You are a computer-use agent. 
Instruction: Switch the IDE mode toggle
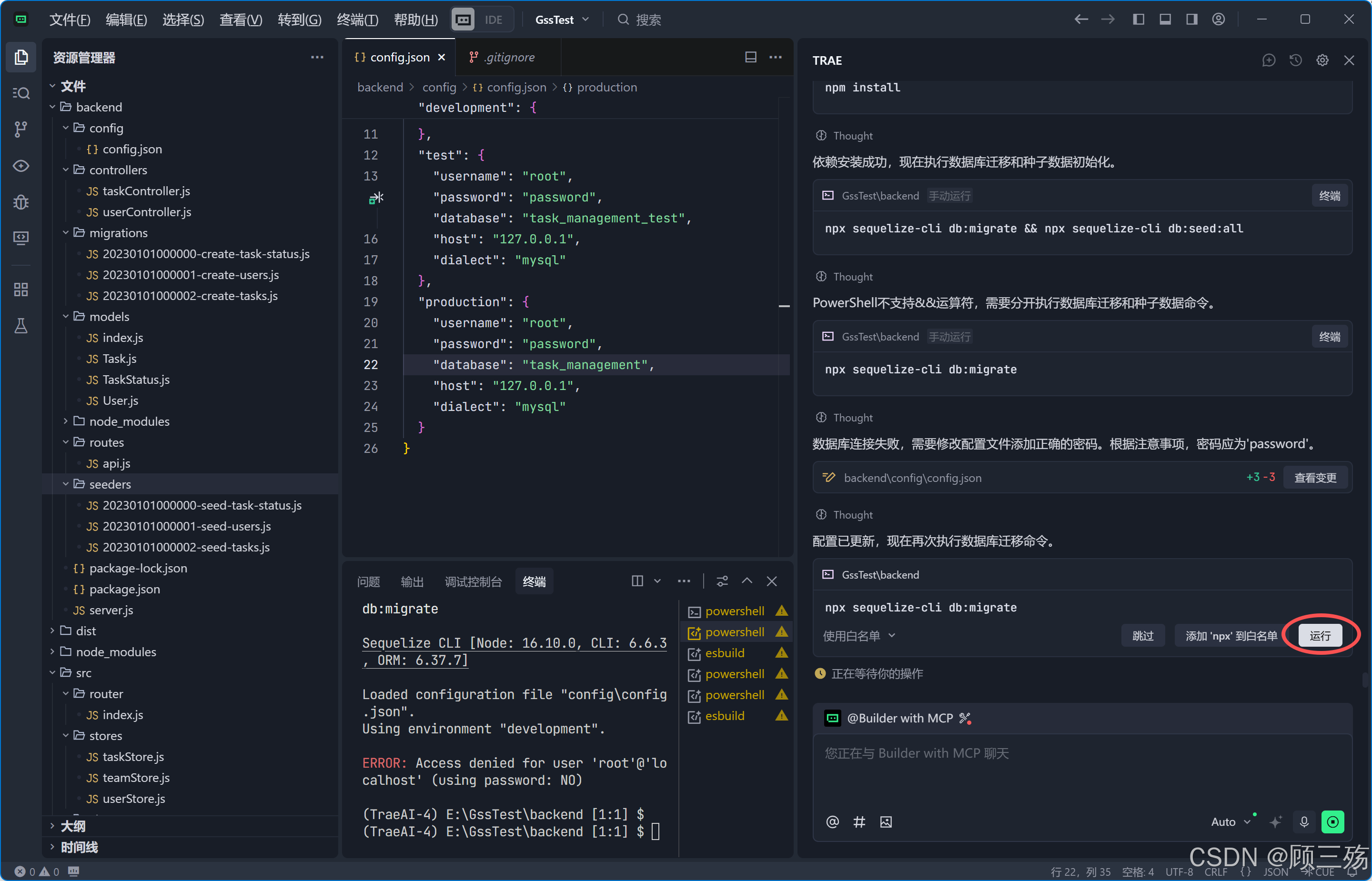point(482,20)
